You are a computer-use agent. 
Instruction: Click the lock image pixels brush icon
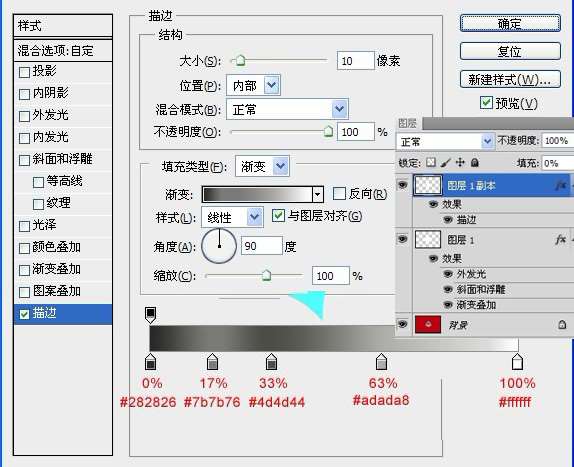coord(446,162)
